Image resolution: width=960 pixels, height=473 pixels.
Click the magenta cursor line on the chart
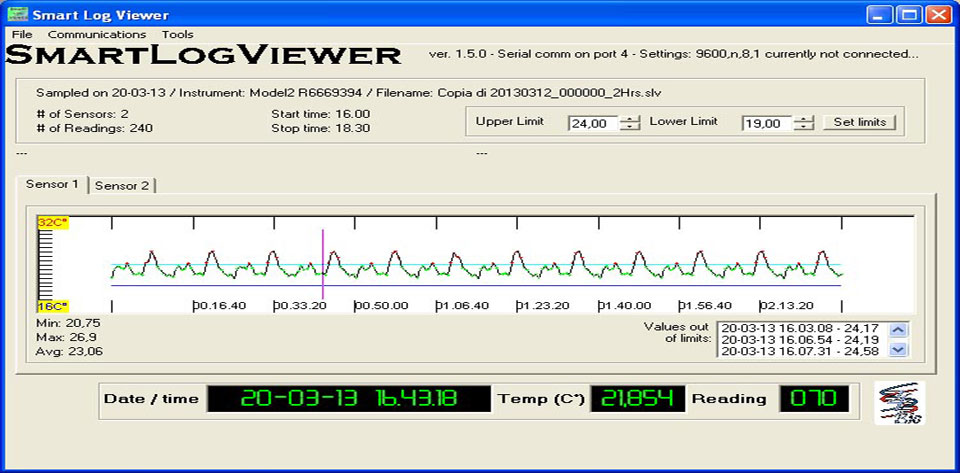(x=323, y=263)
